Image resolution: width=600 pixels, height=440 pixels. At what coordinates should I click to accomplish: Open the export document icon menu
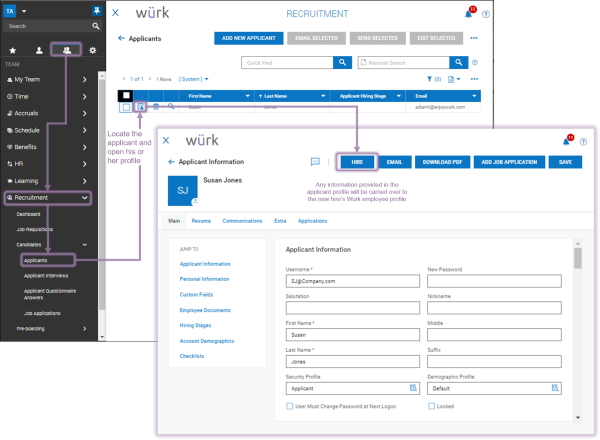click(454, 79)
